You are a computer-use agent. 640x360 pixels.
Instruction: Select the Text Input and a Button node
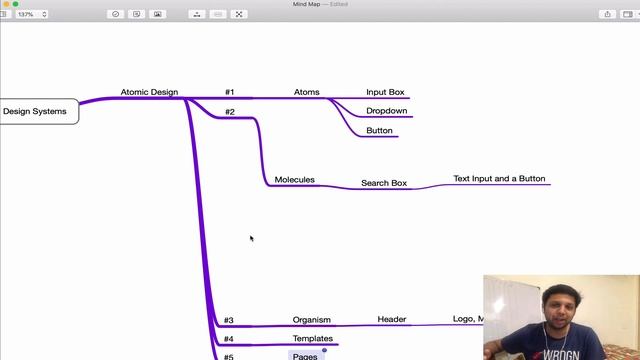(x=499, y=179)
